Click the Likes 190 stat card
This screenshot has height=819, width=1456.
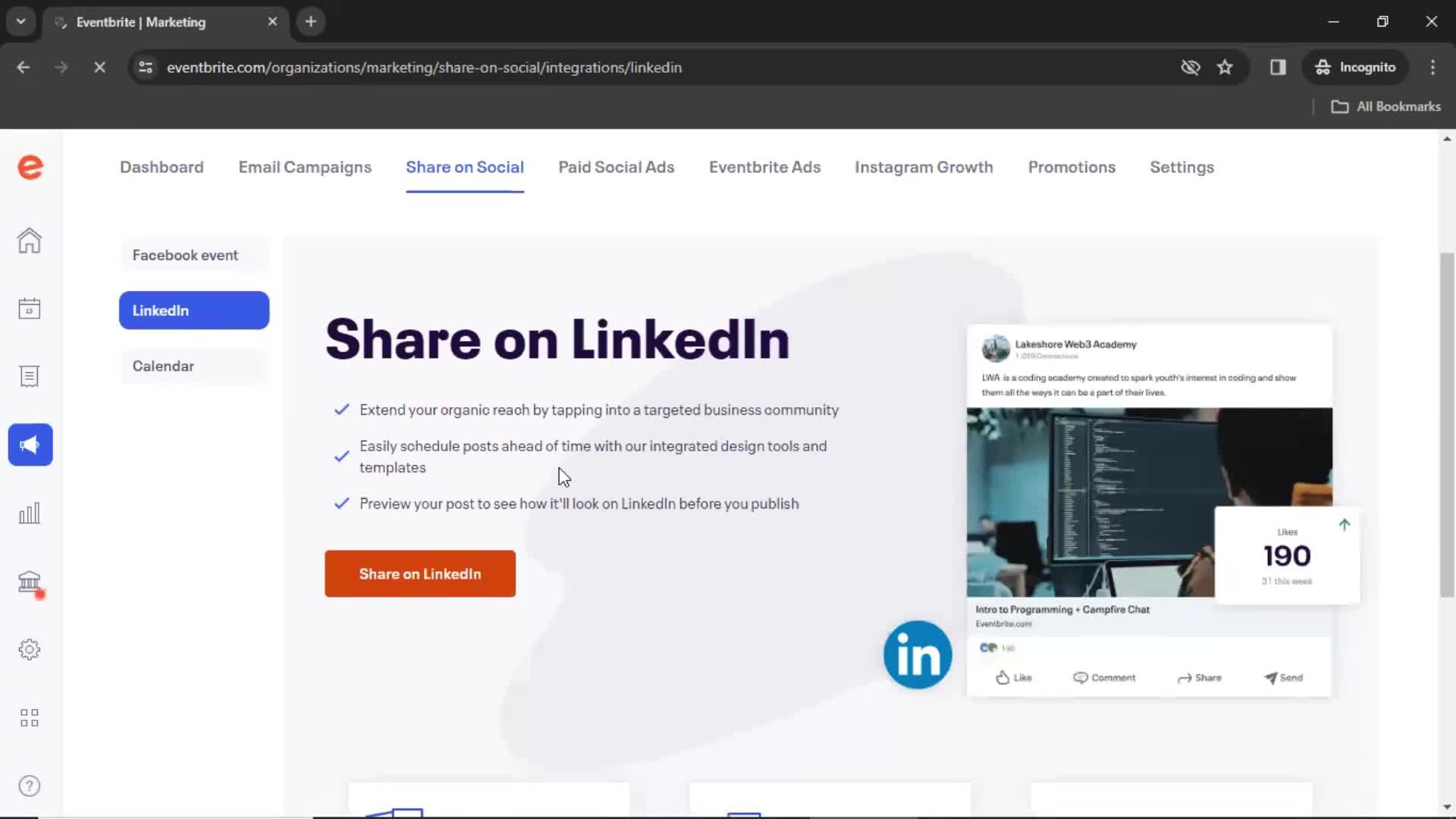pos(1287,555)
